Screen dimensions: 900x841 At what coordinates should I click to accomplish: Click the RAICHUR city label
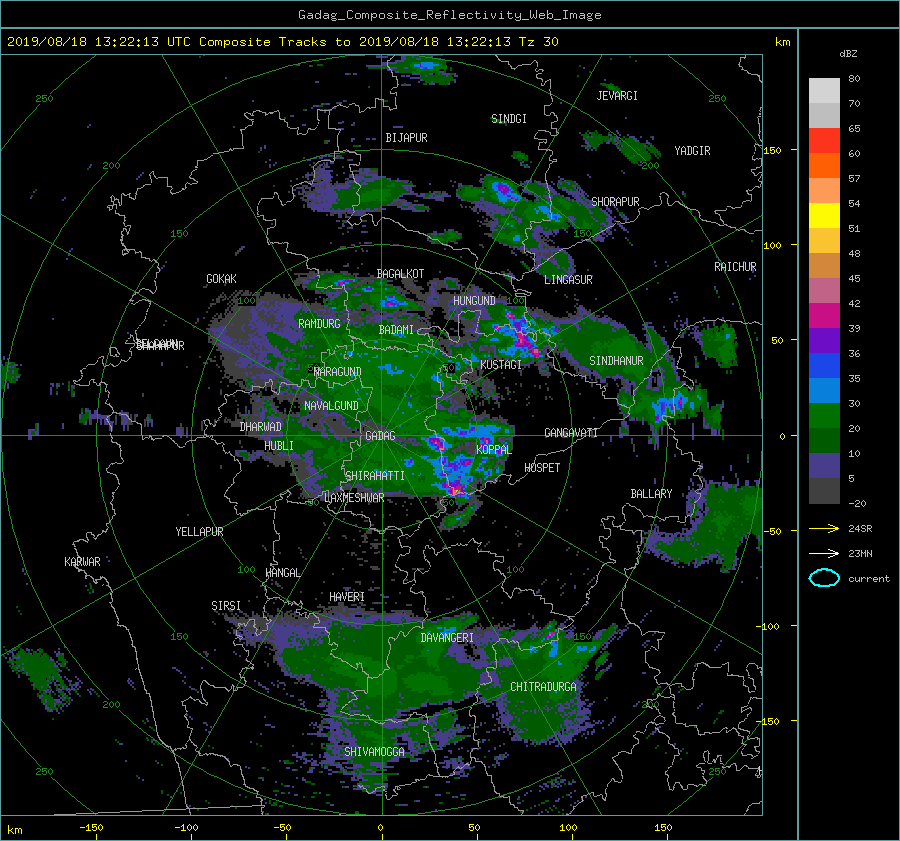(735, 267)
